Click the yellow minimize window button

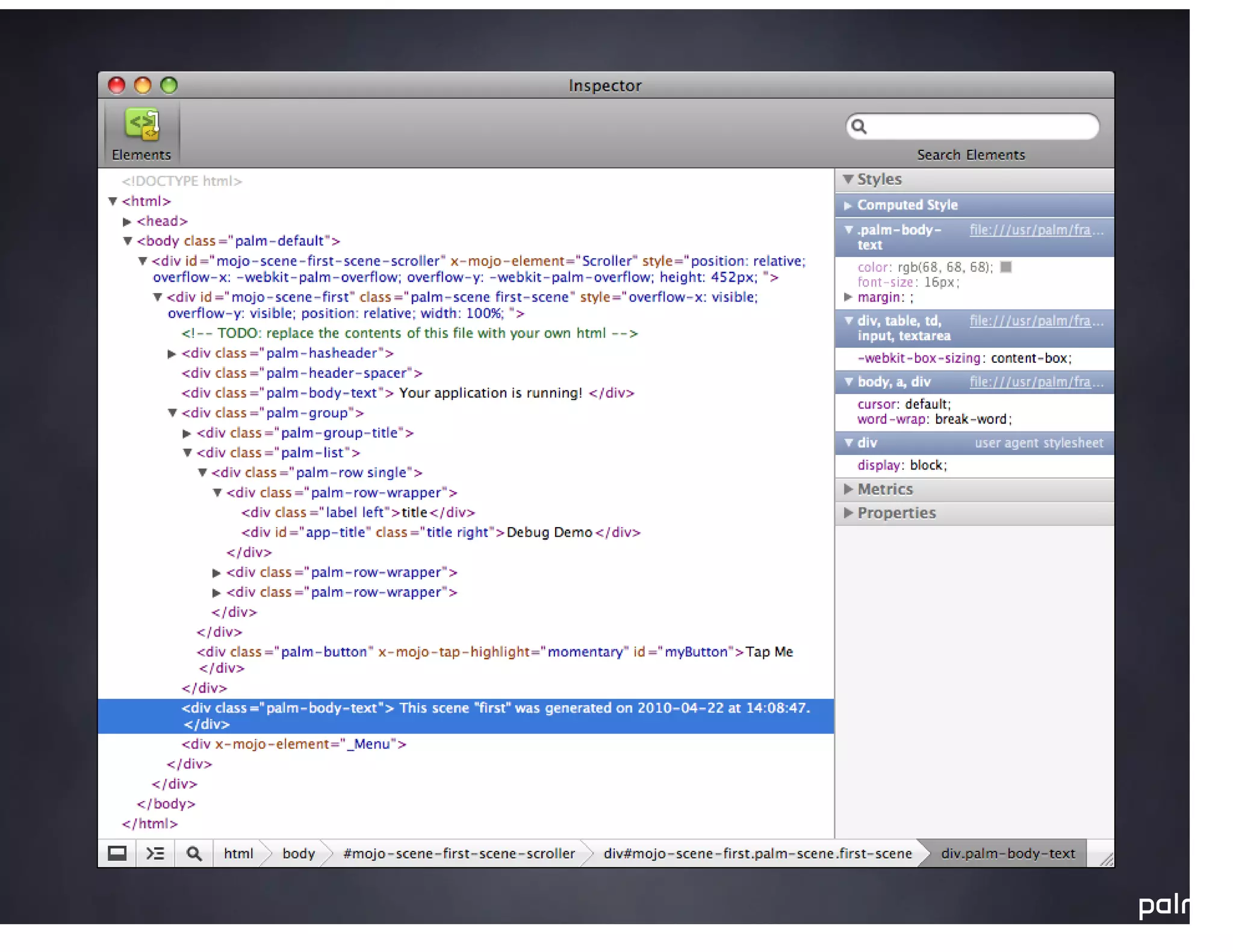[143, 85]
